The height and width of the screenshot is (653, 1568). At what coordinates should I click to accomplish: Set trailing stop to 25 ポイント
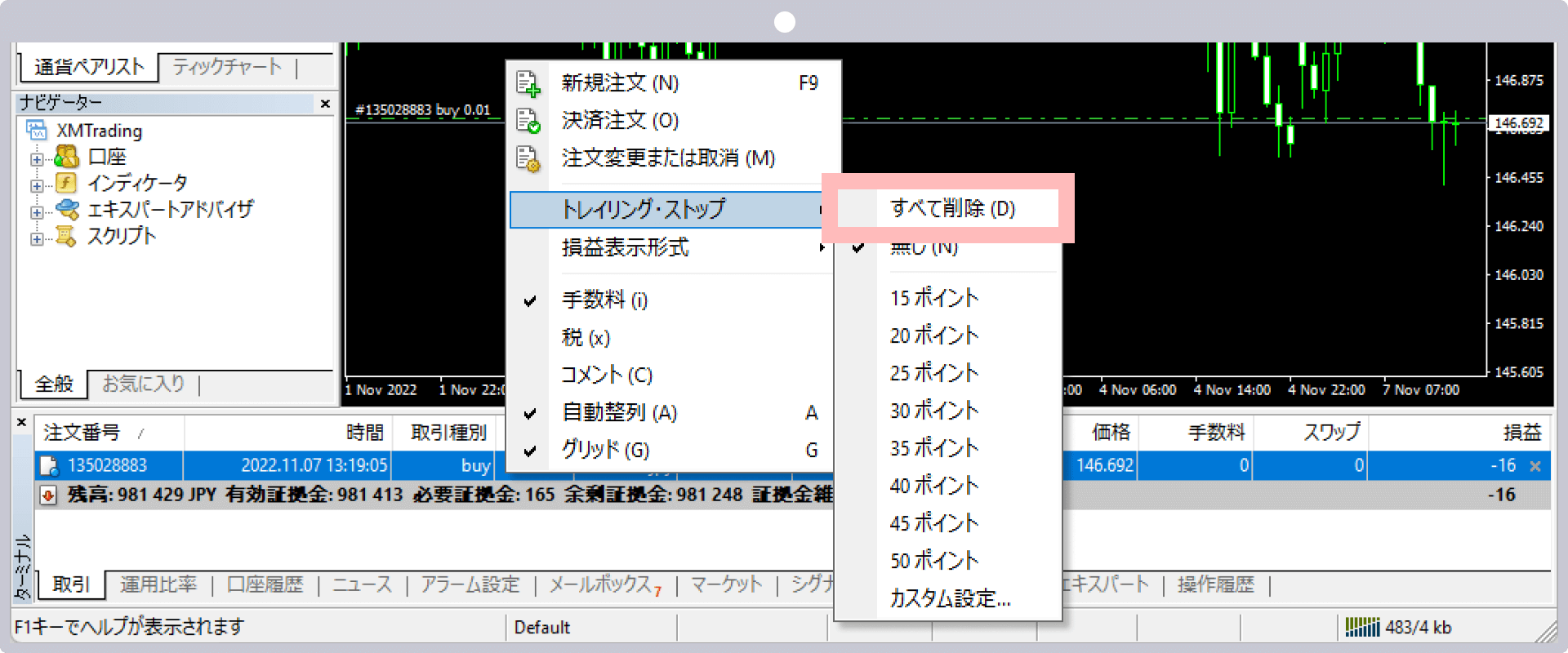(x=948, y=373)
